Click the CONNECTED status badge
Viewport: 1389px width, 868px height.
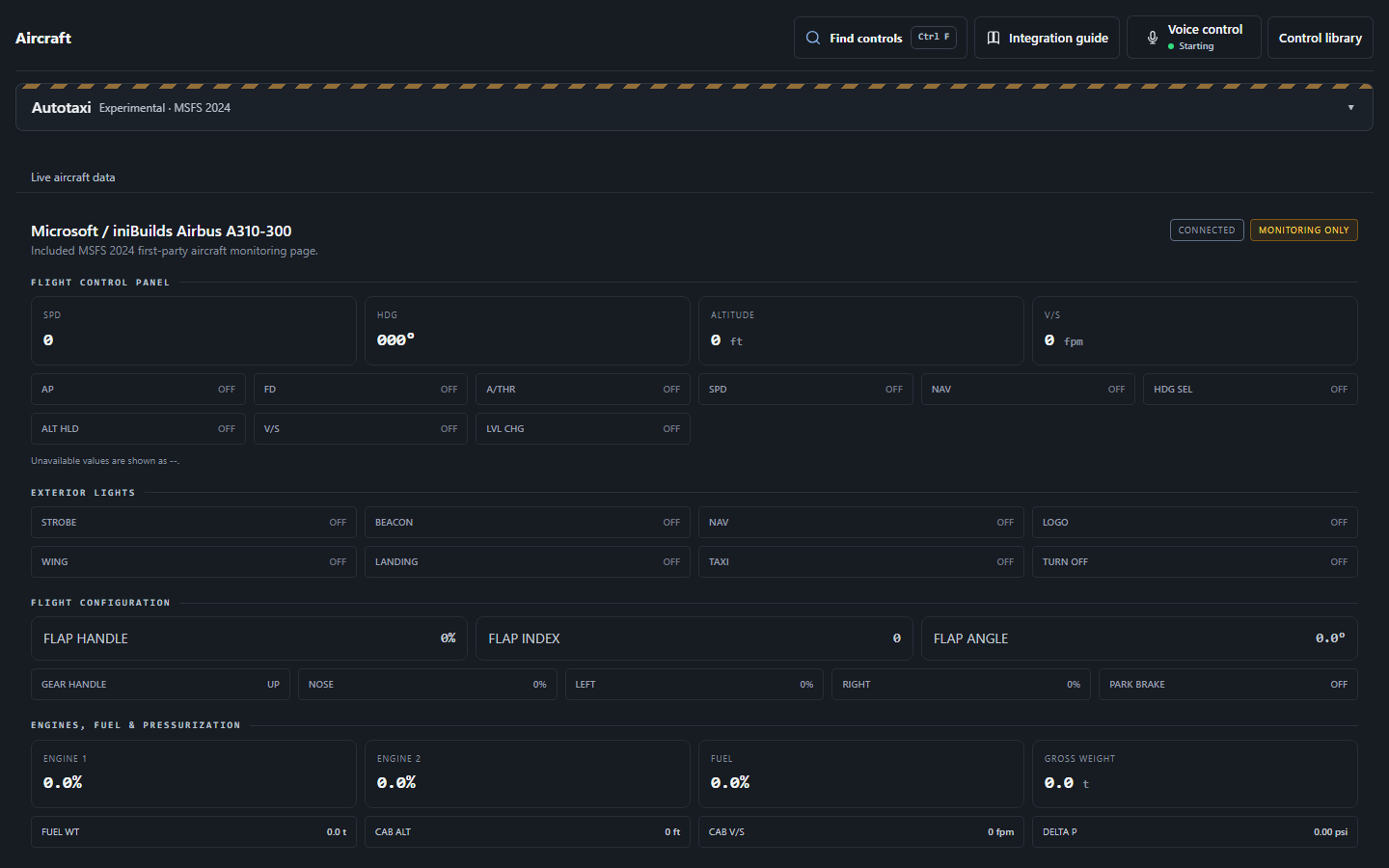point(1206,231)
